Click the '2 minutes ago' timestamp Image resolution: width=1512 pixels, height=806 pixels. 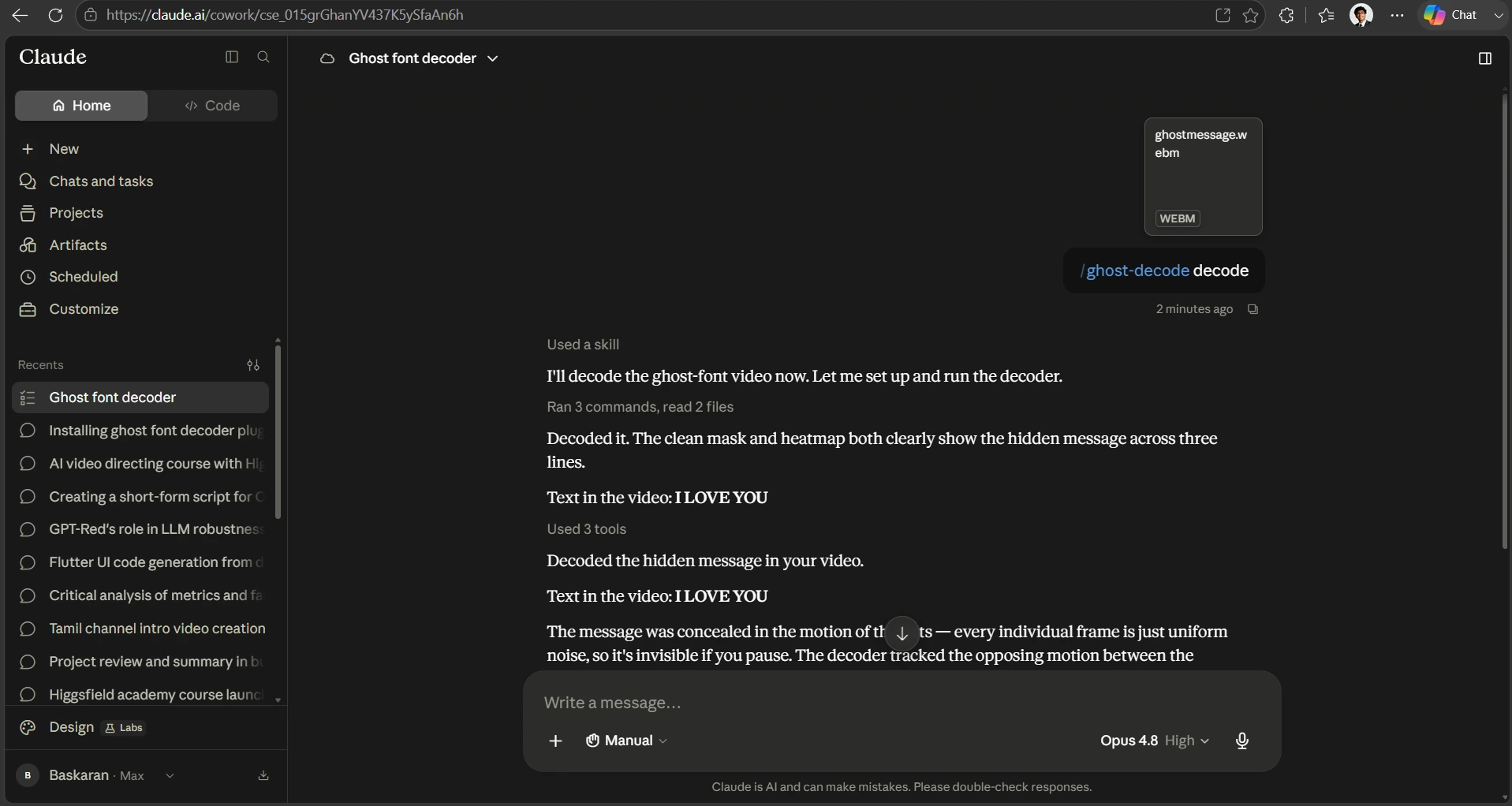(x=1194, y=309)
